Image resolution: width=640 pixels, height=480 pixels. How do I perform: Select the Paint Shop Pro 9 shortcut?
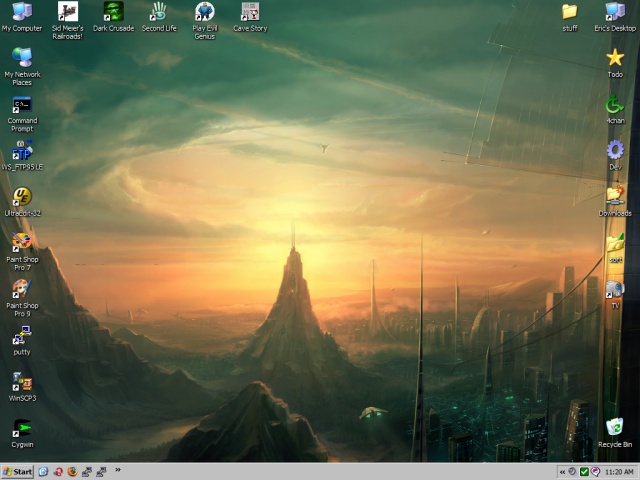pyautogui.click(x=22, y=298)
